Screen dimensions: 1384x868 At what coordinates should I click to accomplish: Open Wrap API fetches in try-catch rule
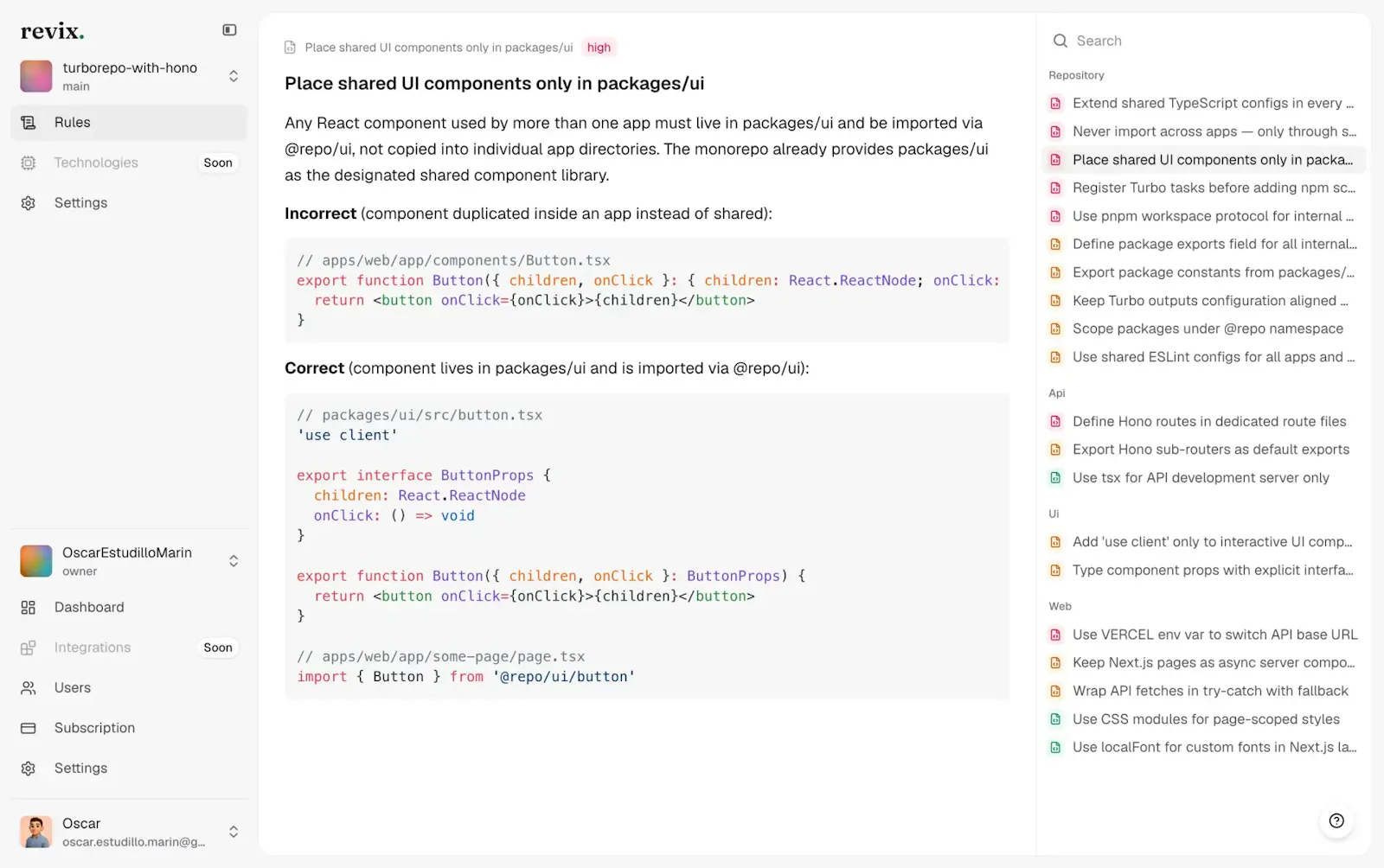click(x=1203, y=691)
